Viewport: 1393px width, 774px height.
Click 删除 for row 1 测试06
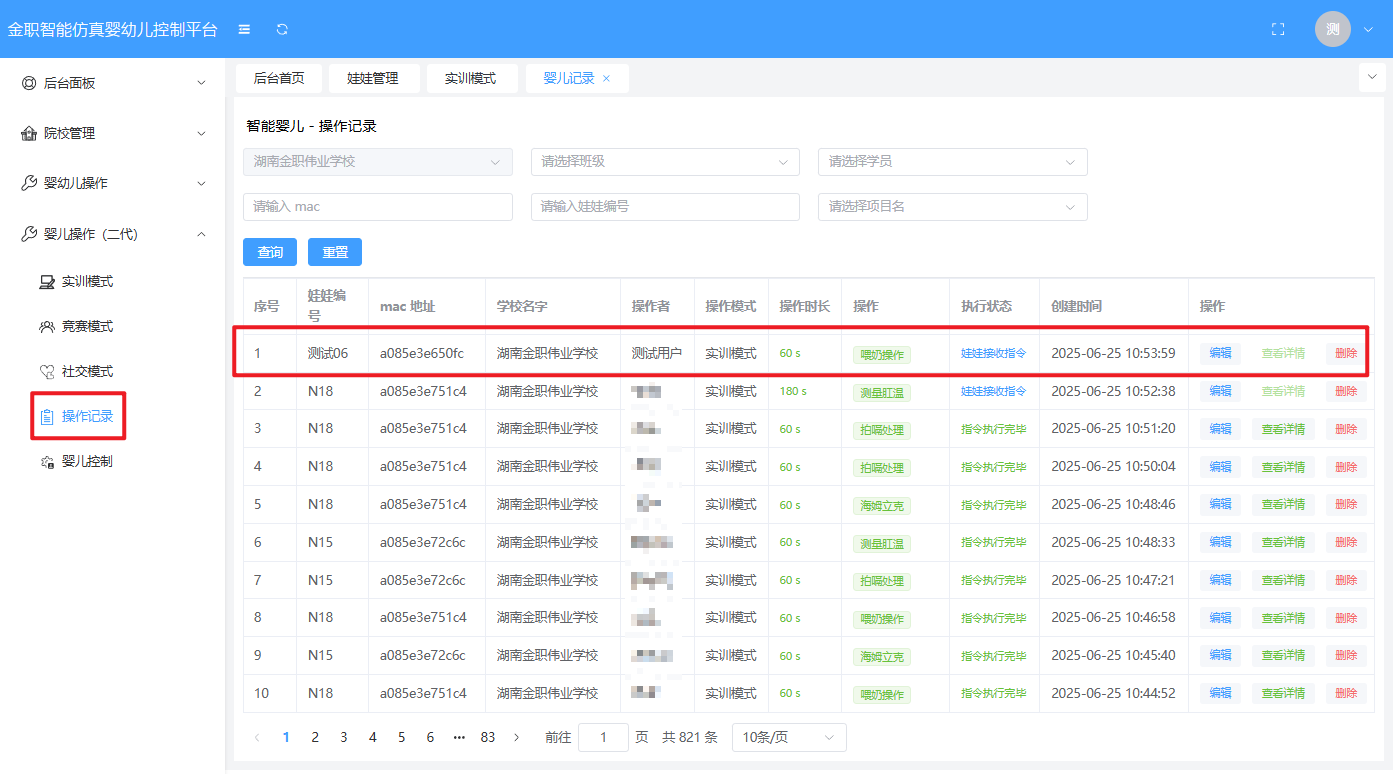(x=1346, y=353)
